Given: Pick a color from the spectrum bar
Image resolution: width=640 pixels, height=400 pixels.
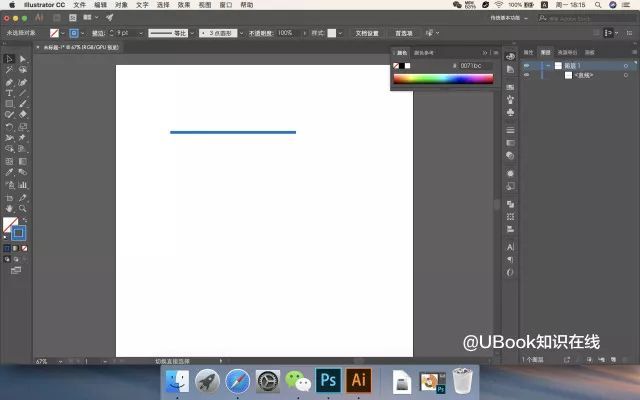Looking at the screenshot, I should point(443,78).
